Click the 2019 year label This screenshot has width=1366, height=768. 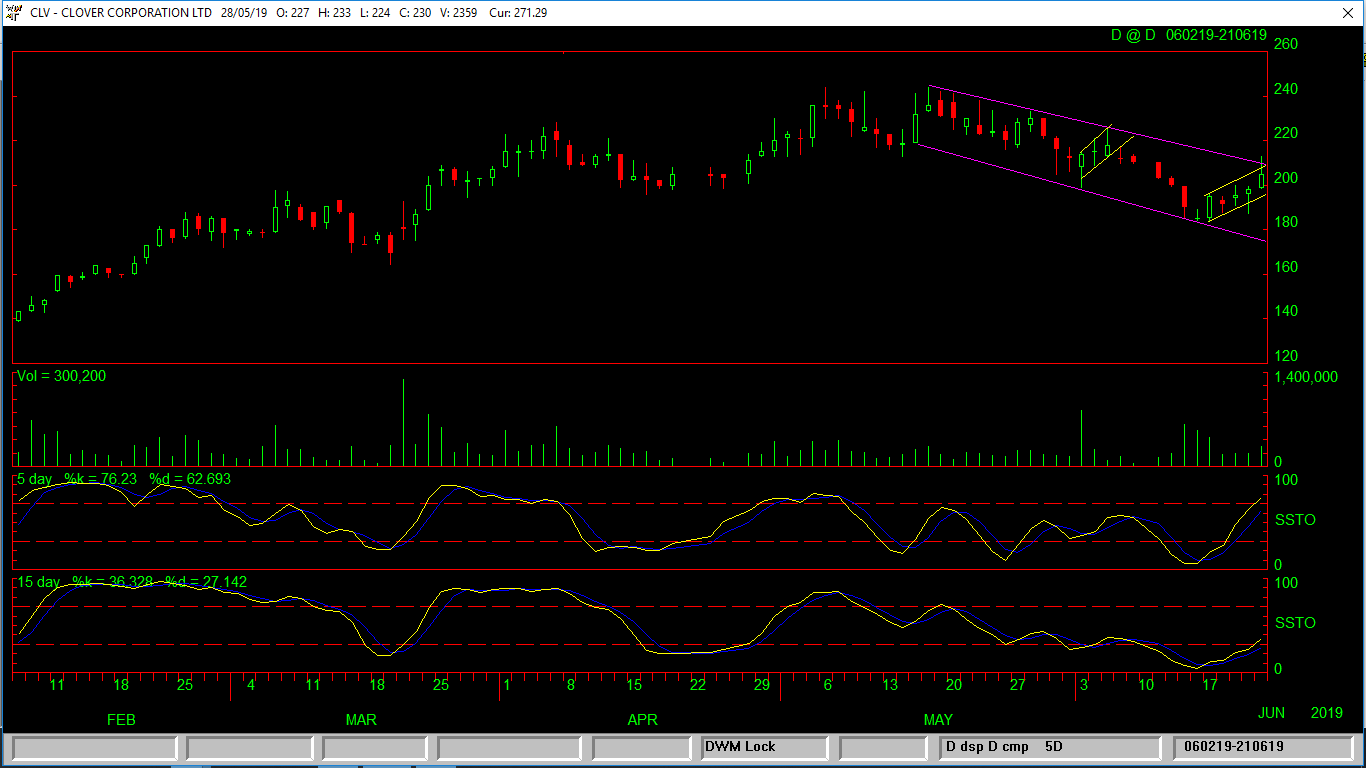click(x=1327, y=713)
